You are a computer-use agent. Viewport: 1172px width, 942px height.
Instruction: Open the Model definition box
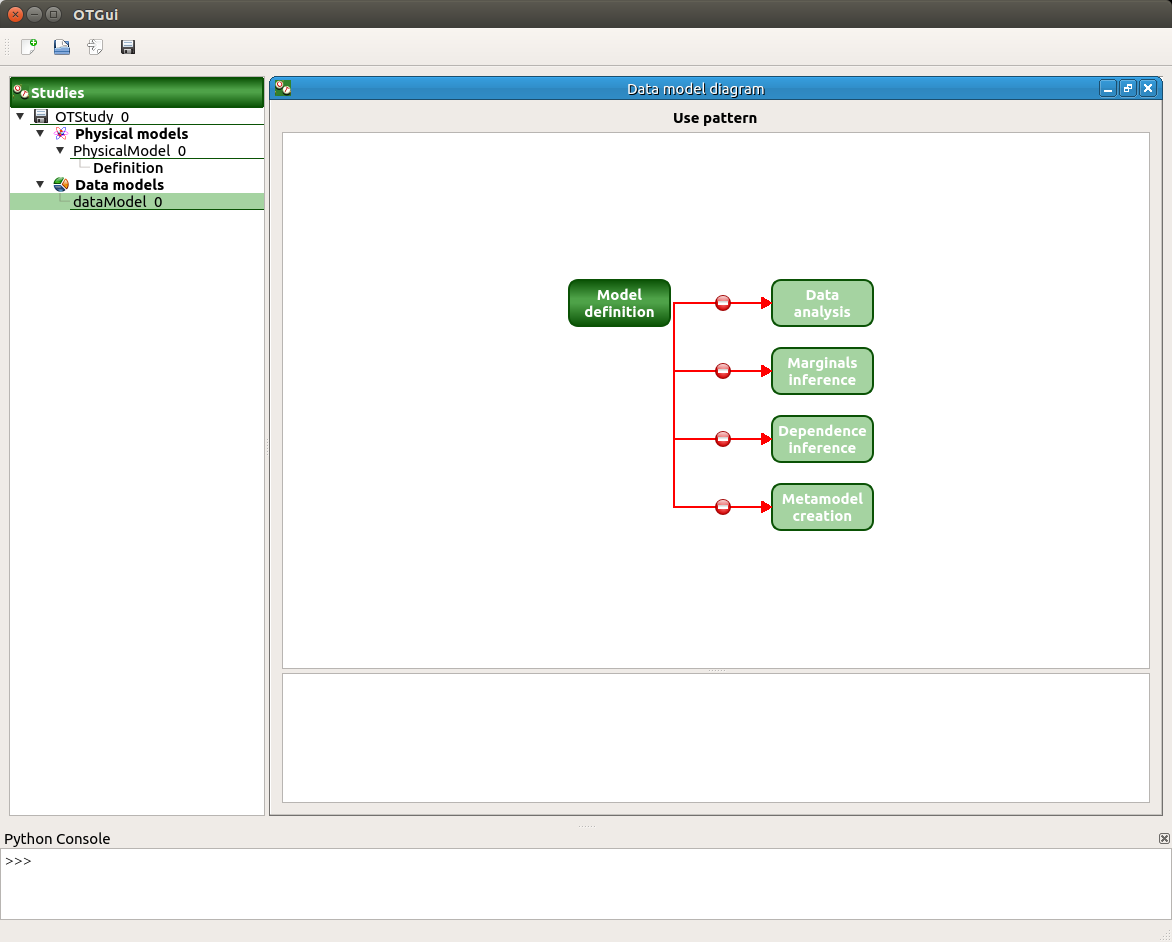click(x=619, y=302)
